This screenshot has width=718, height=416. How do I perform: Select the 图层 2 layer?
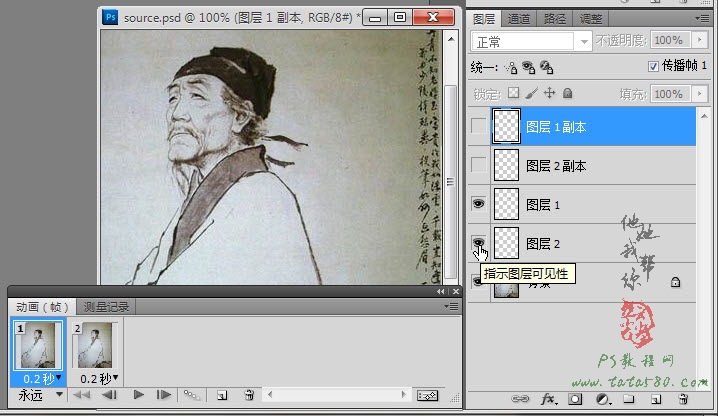[593, 243]
